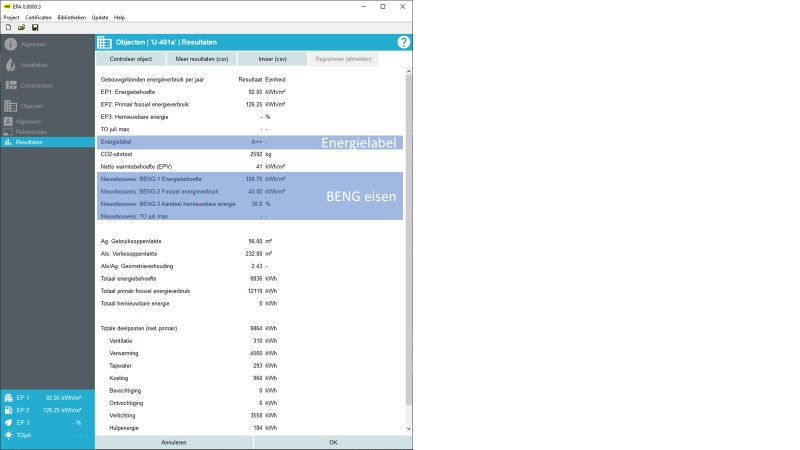Open the Certificaten menu
This screenshot has height=450, width=800.
coord(39,17)
